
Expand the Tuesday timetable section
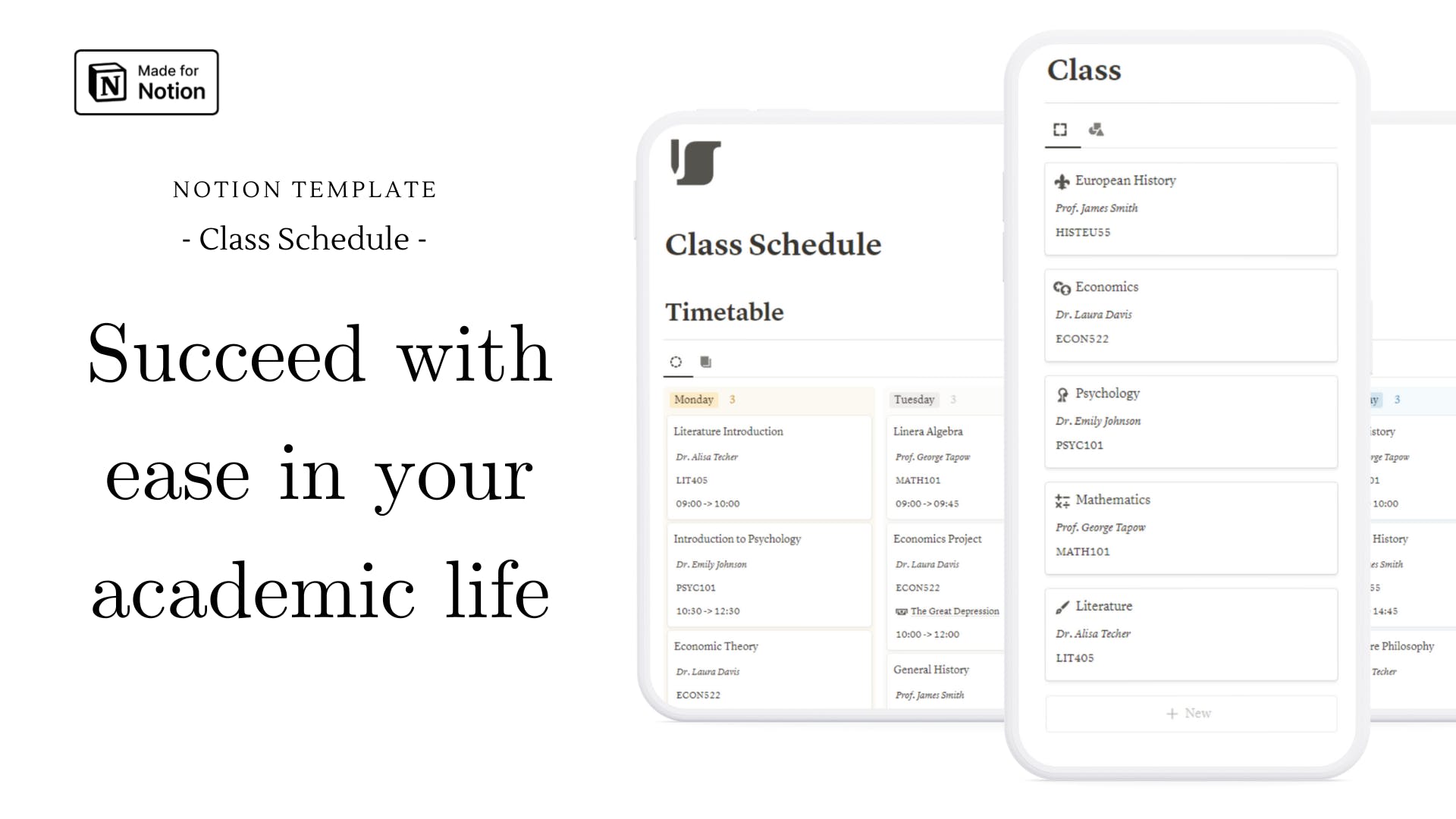pos(912,399)
